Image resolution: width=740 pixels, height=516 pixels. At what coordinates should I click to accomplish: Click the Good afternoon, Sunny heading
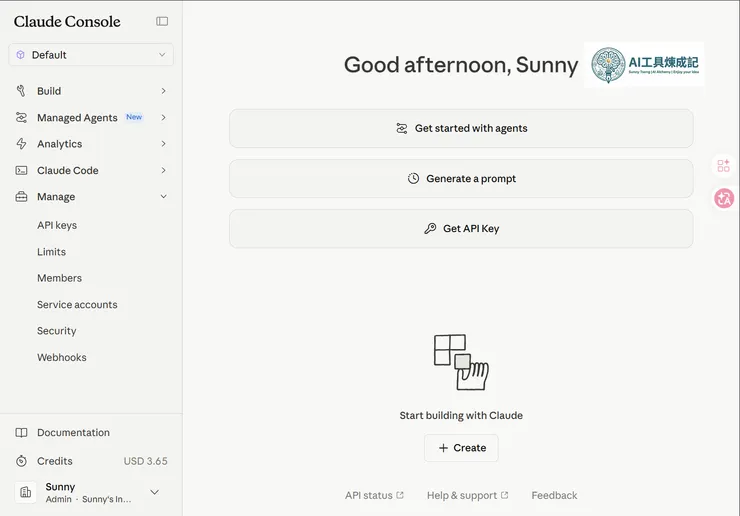pyautogui.click(x=461, y=65)
